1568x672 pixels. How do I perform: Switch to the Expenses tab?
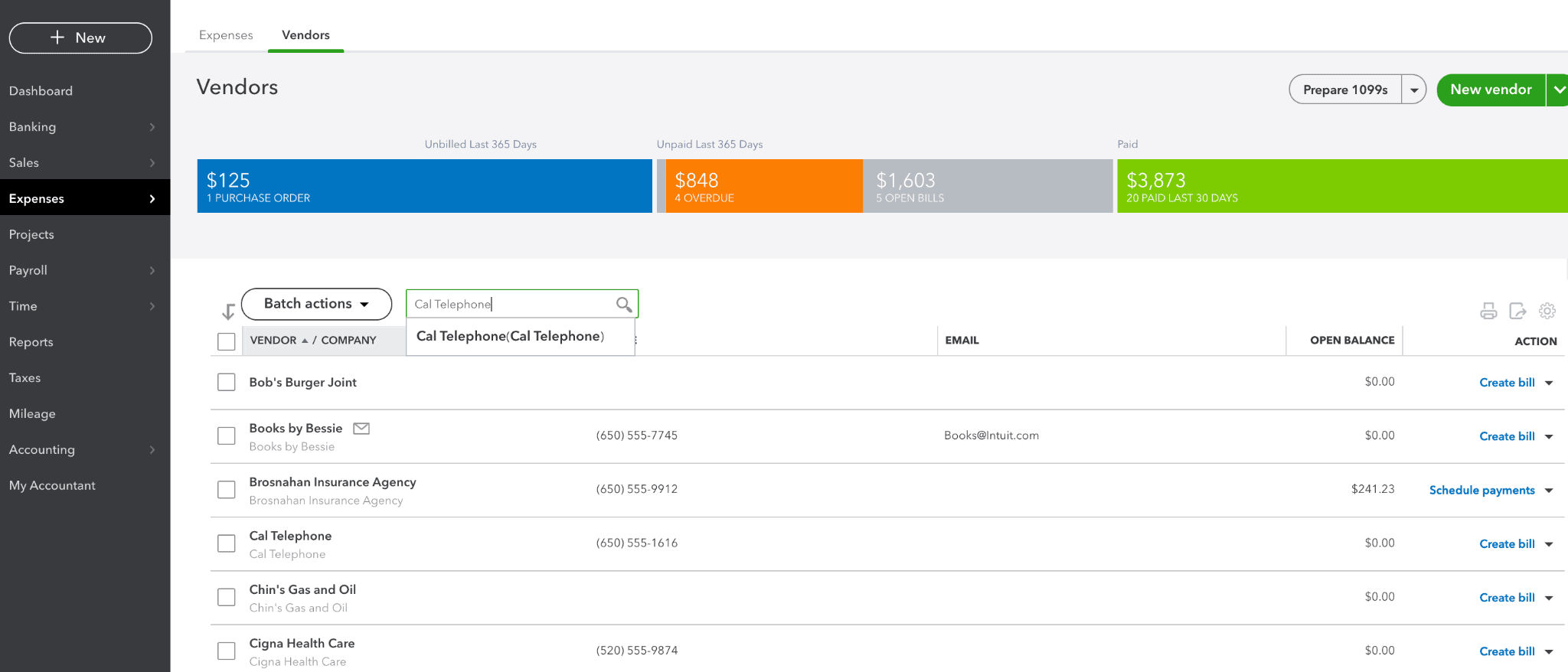(226, 35)
